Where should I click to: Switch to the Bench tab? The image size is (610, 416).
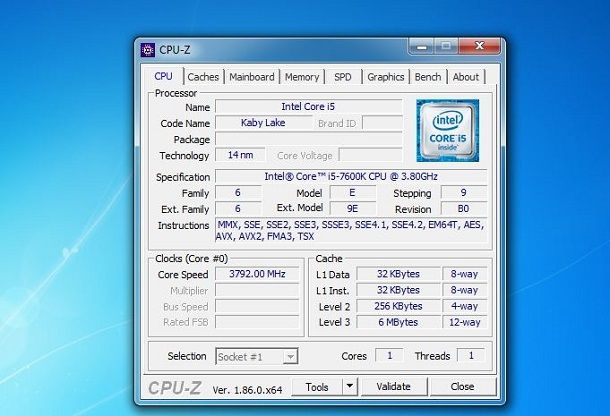click(x=428, y=77)
